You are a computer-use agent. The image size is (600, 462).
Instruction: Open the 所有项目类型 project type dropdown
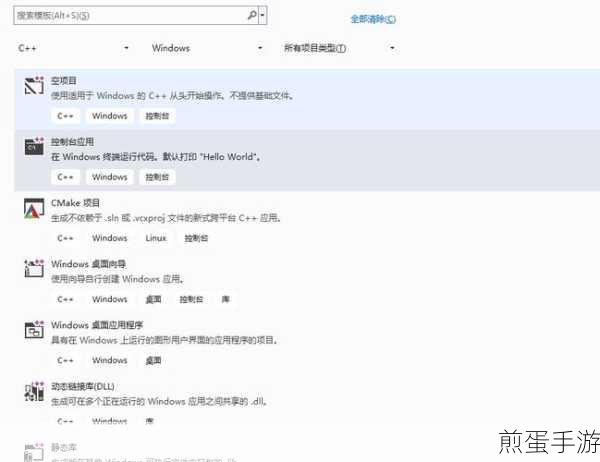pyautogui.click(x=339, y=48)
